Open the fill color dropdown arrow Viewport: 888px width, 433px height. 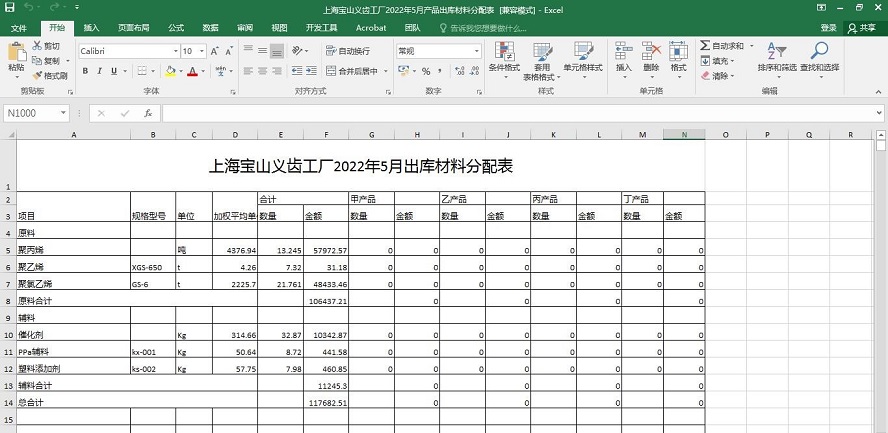[x=181, y=71]
